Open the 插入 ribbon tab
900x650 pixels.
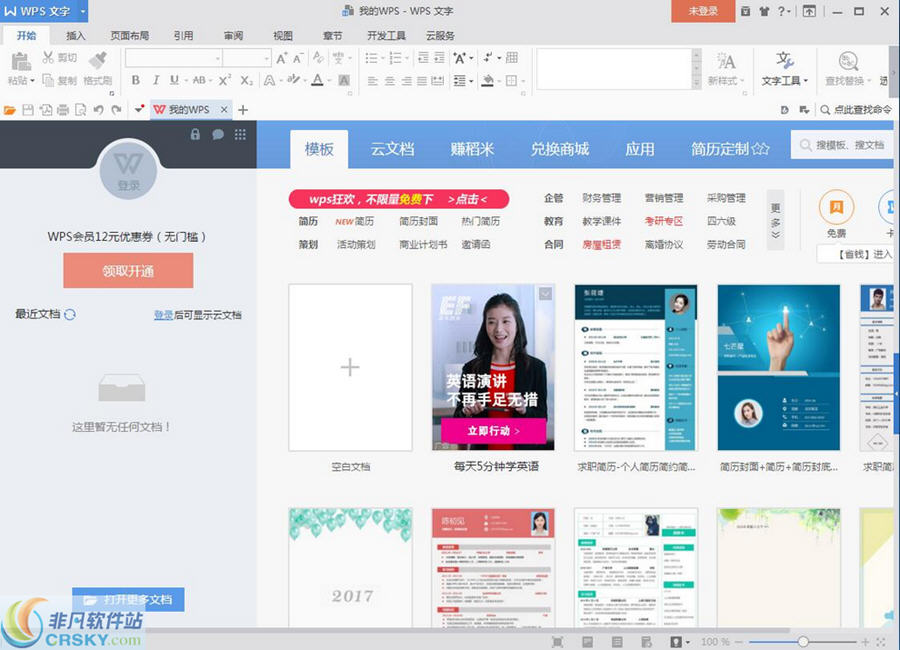click(75, 36)
